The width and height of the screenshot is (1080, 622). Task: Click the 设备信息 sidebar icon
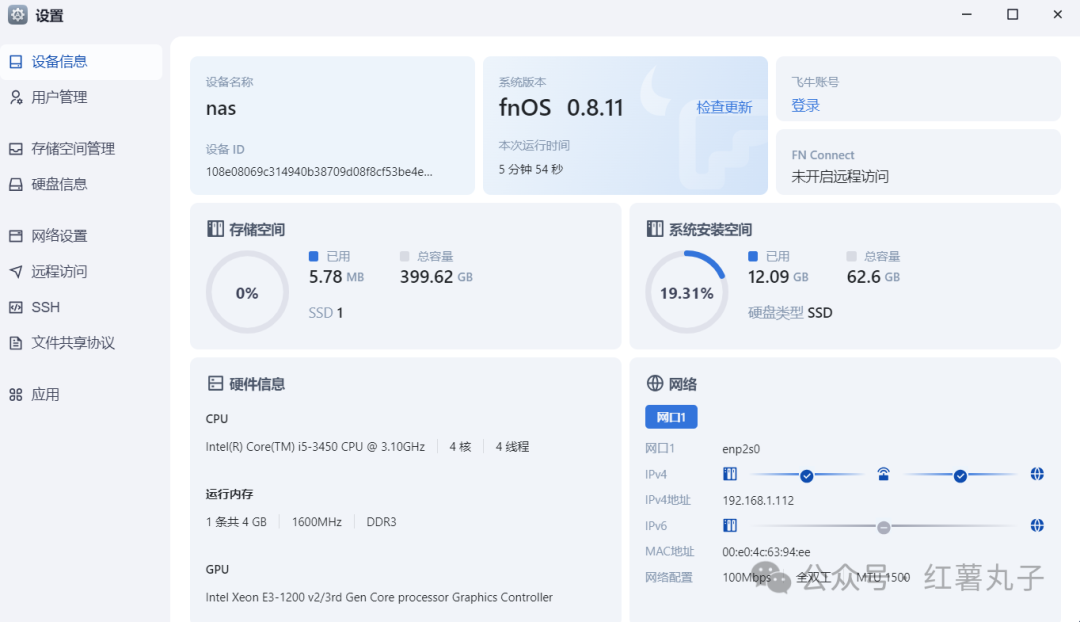(x=16, y=62)
